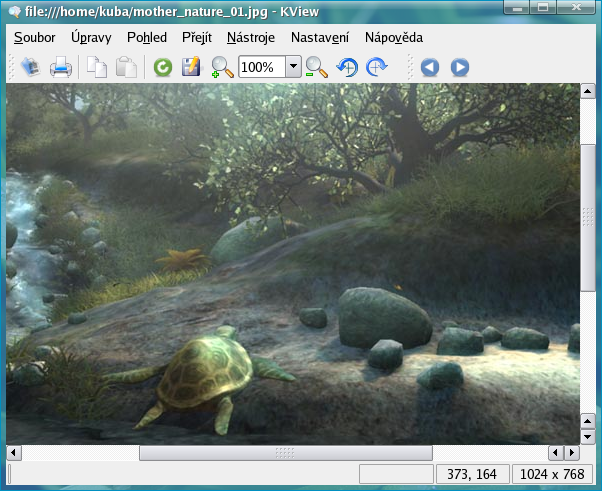Click the horizontal scrollbar far-left arrow
Viewport: 602px width, 491px height.
[13, 453]
